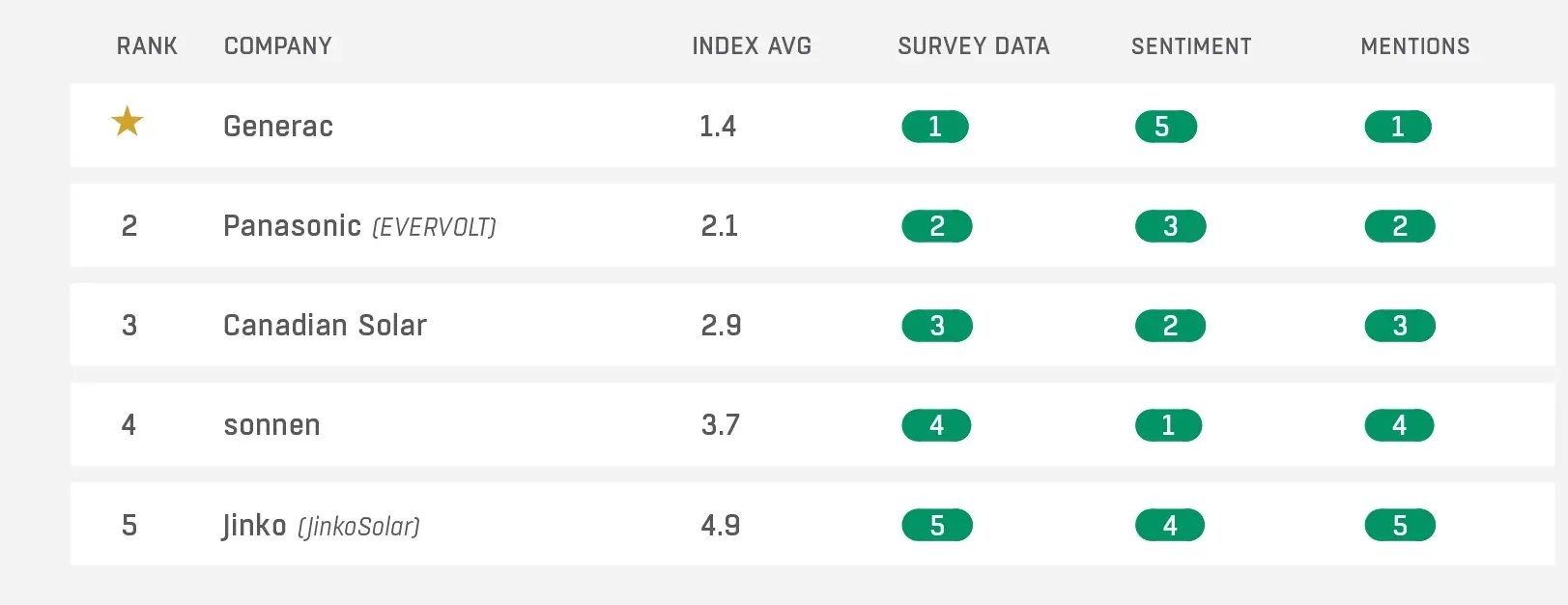The width and height of the screenshot is (1568, 605).
Task: Click the Sentiment column header
Action: (1191, 46)
